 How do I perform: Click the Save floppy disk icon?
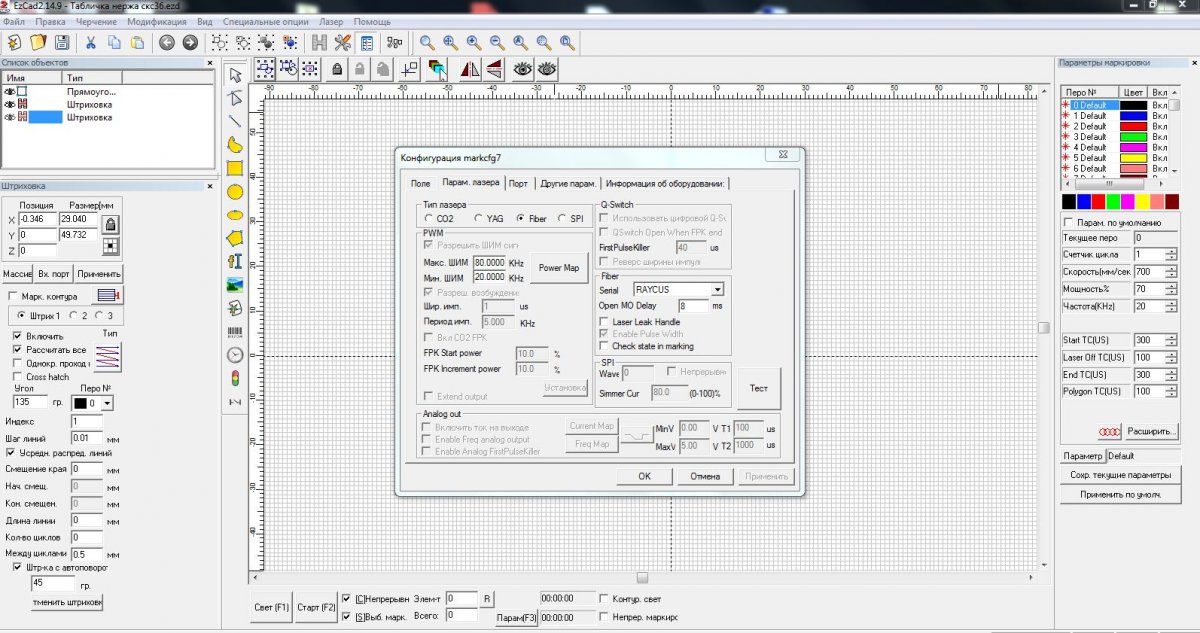tap(62, 42)
